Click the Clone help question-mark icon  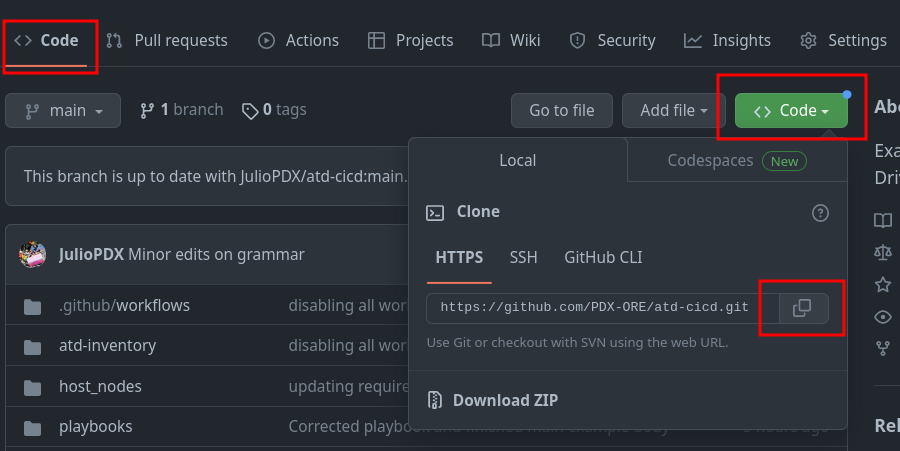[820, 213]
